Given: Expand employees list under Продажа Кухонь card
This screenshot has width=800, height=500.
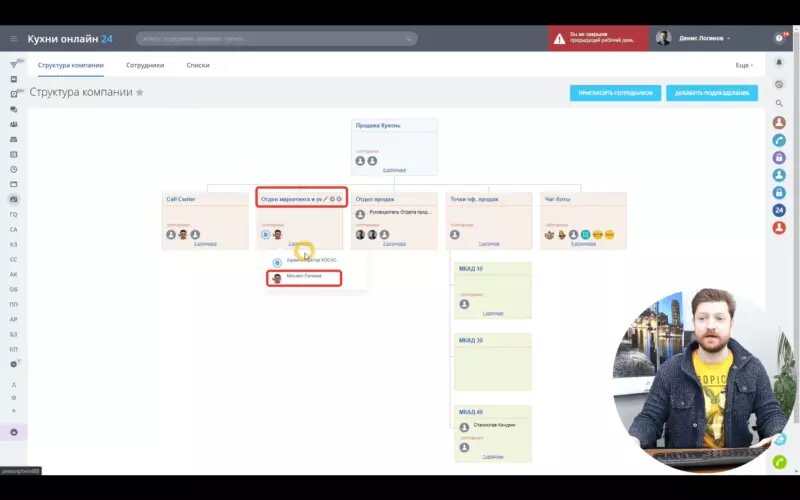Looking at the screenshot, I should pos(394,170).
